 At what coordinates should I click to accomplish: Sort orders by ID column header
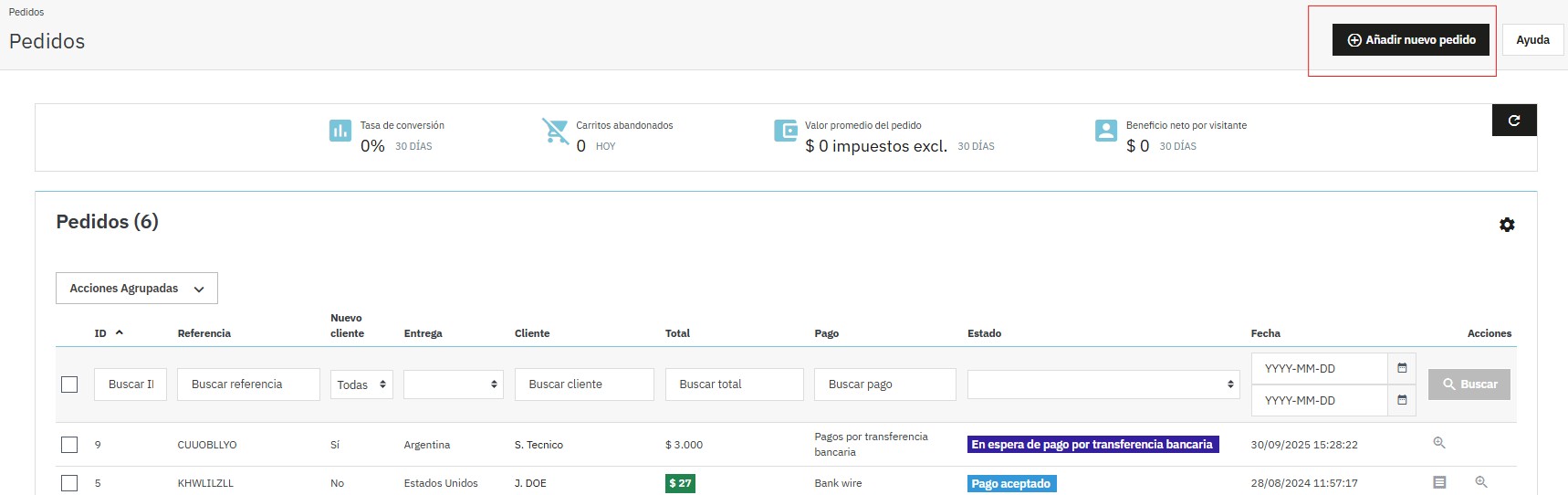coord(101,333)
